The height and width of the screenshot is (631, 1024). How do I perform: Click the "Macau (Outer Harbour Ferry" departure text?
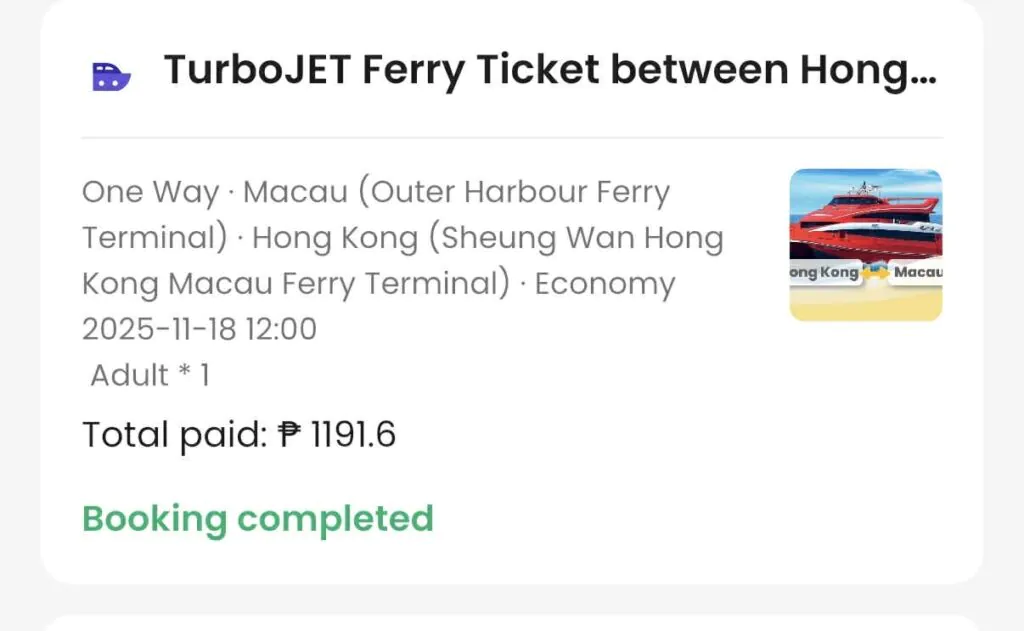pyautogui.click(x=457, y=192)
